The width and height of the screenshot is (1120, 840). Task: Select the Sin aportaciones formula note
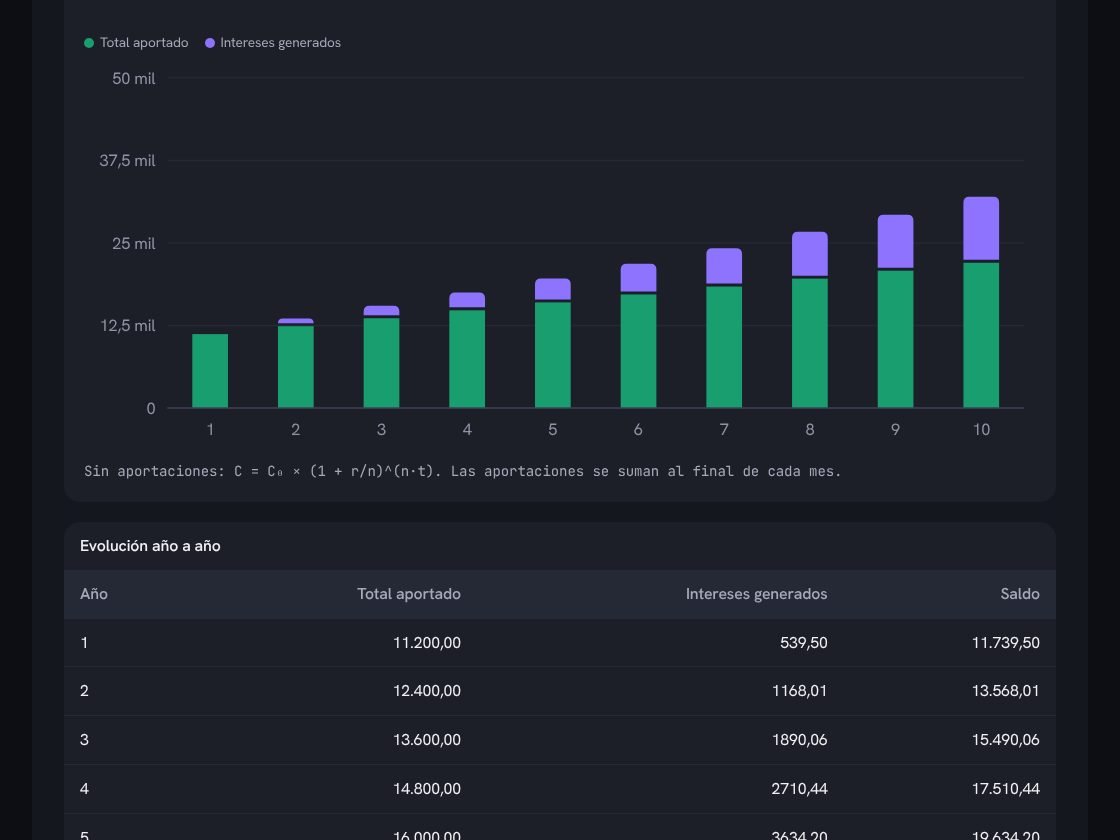tap(463, 471)
